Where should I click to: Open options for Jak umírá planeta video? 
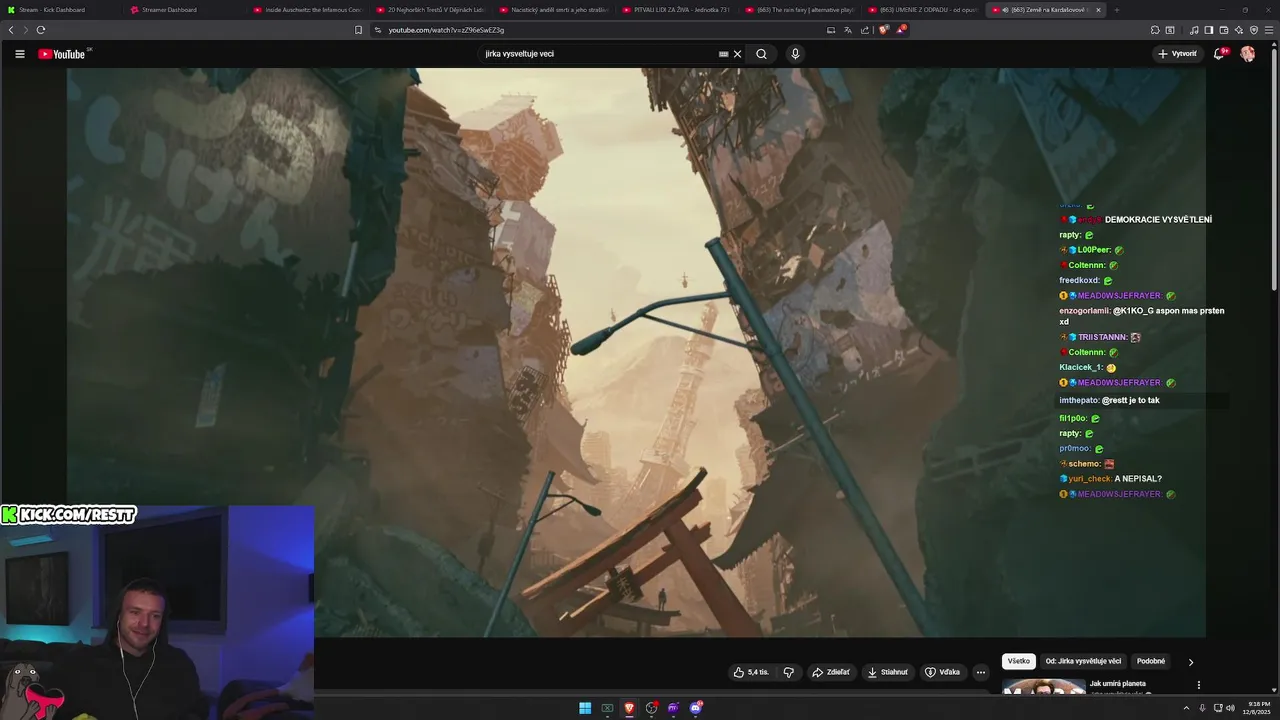tap(1198, 685)
